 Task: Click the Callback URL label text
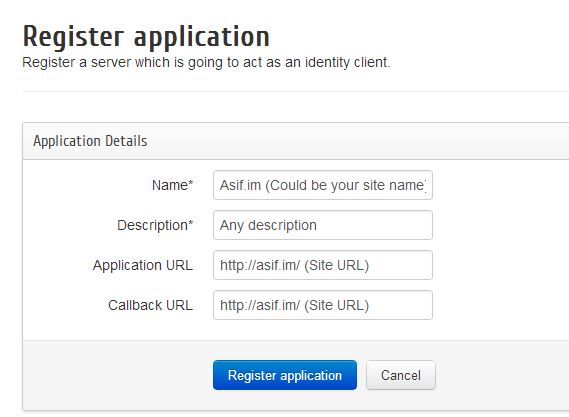coord(151,305)
